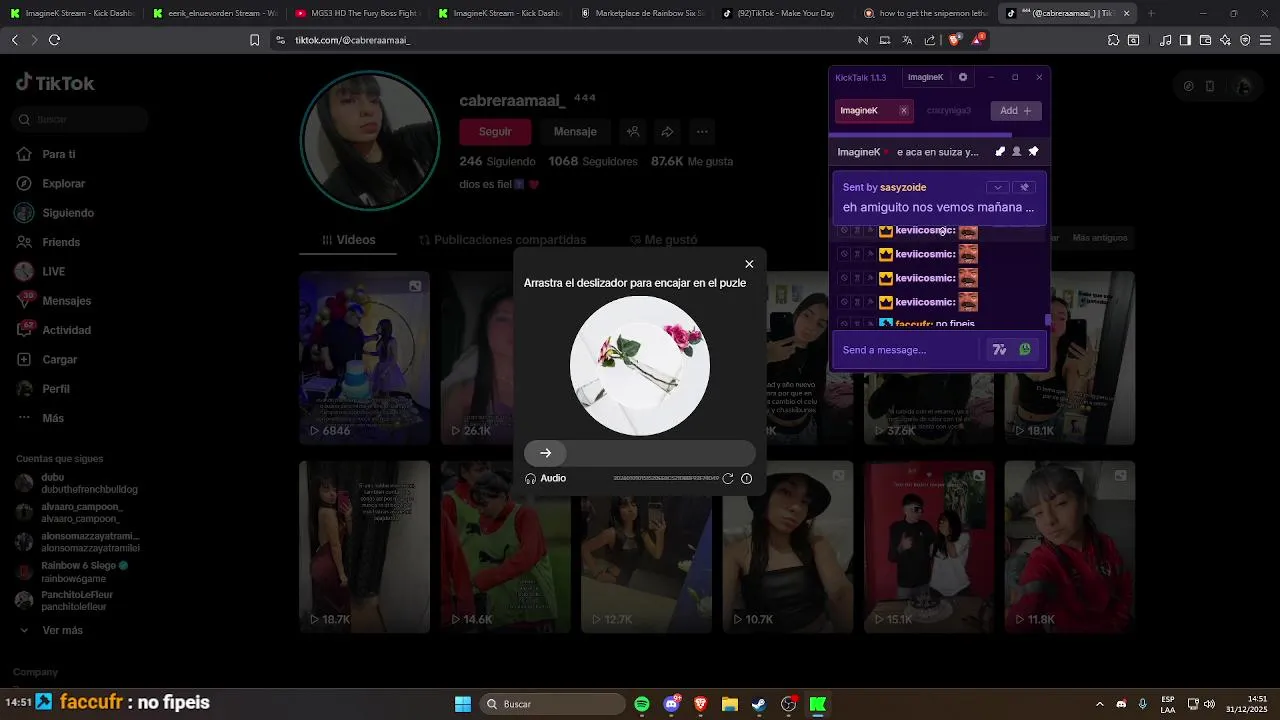Open Siguiendo in the sidebar
This screenshot has height=720, width=1280.
point(67,213)
